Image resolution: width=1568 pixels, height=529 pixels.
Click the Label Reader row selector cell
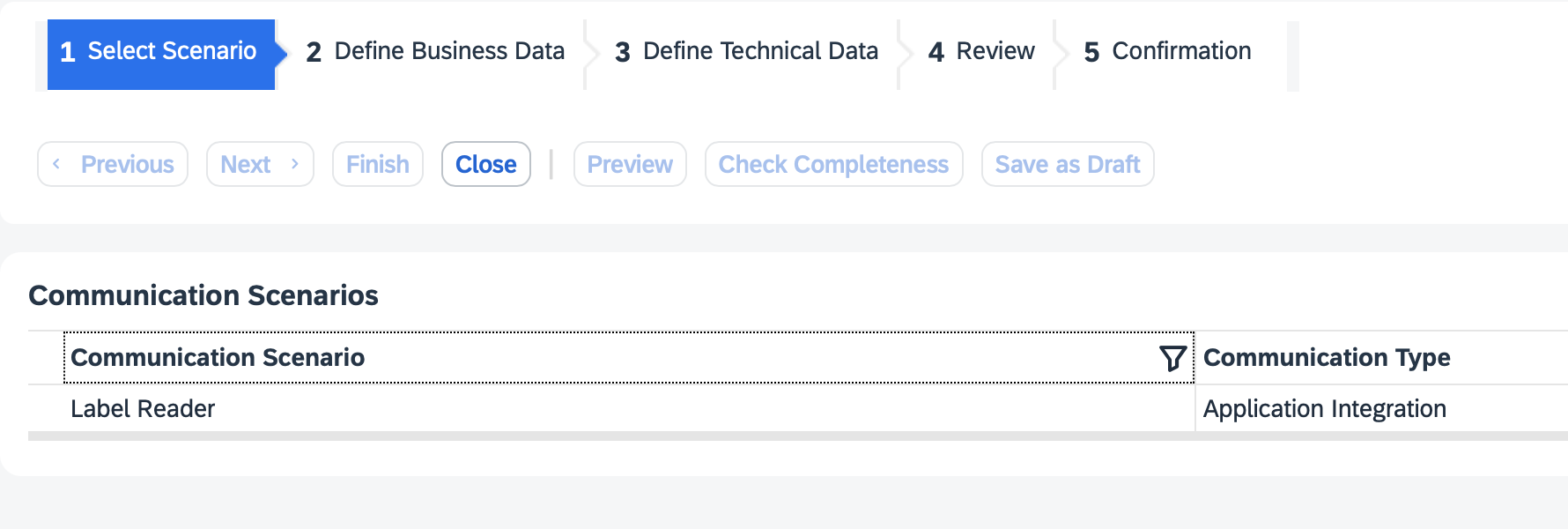pyautogui.click(x=46, y=409)
